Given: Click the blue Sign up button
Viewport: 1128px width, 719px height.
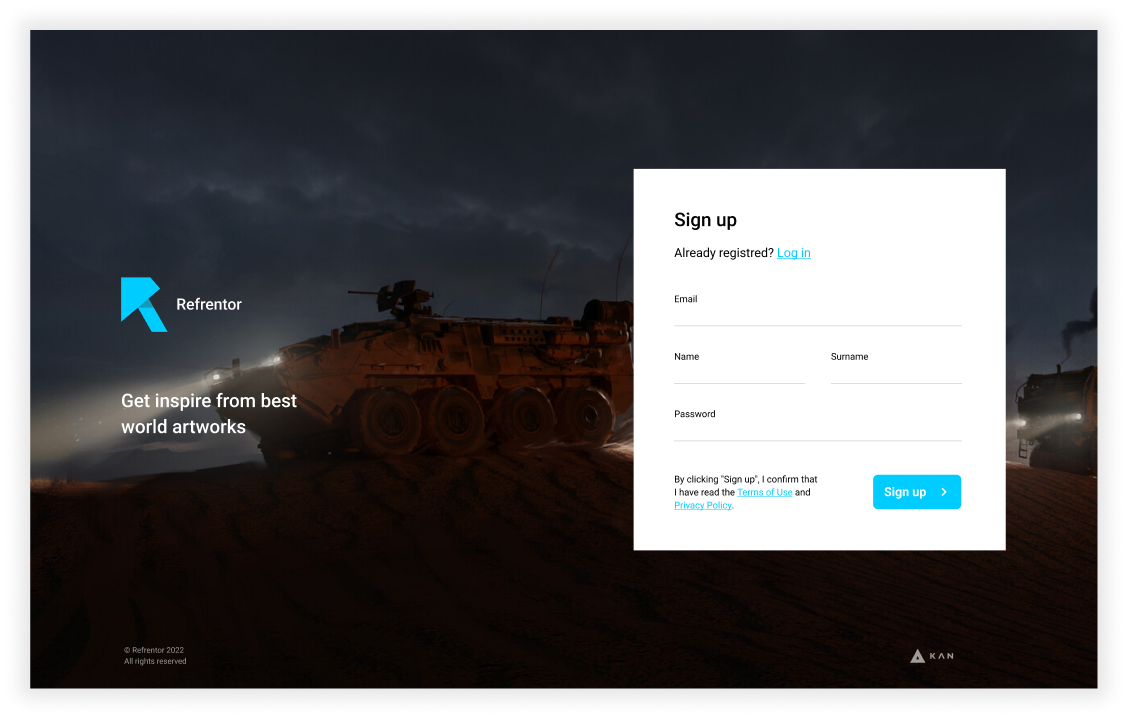Looking at the screenshot, I should (916, 492).
